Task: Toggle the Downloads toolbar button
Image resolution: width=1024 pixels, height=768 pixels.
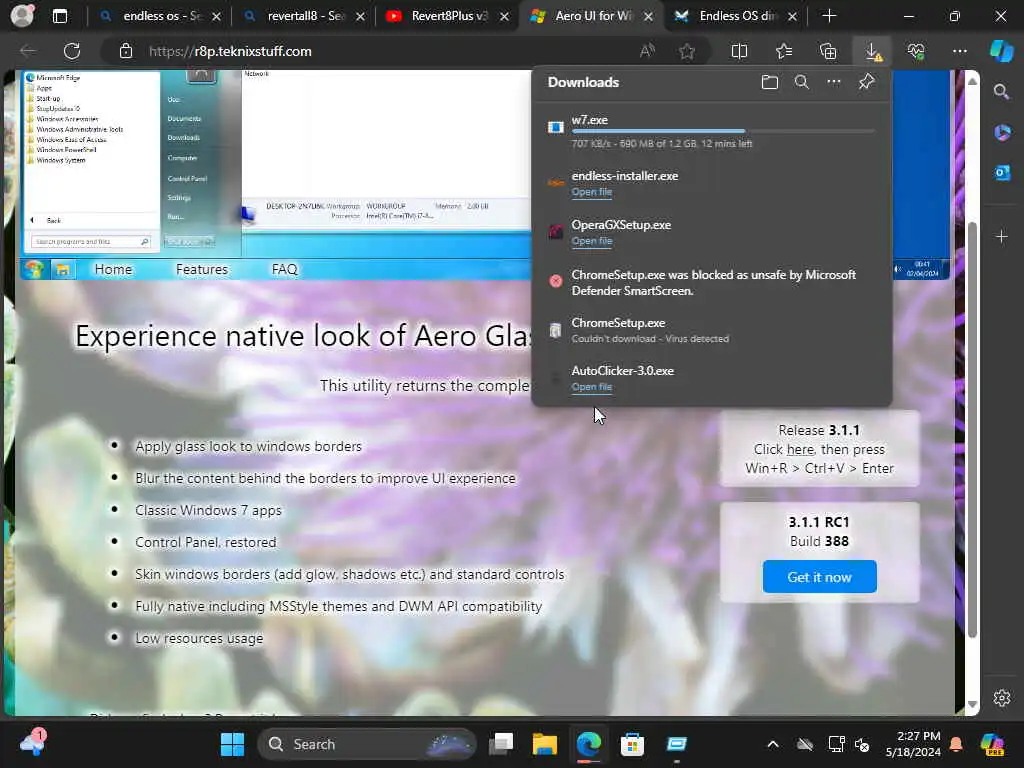Action: [x=872, y=51]
